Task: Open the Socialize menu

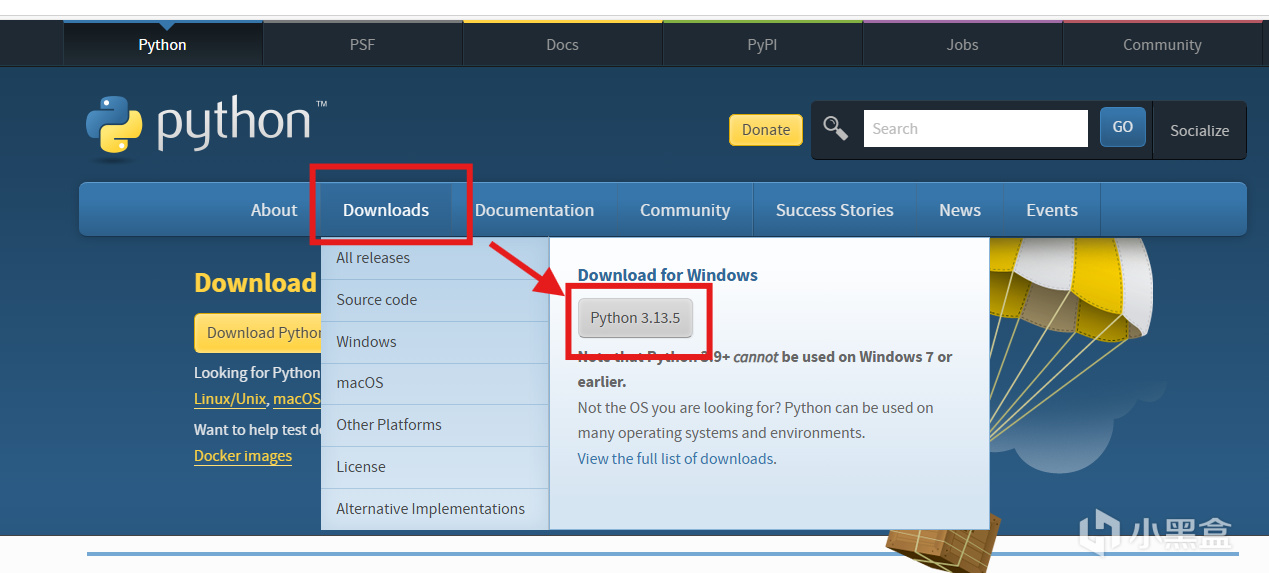Action: 1199,130
